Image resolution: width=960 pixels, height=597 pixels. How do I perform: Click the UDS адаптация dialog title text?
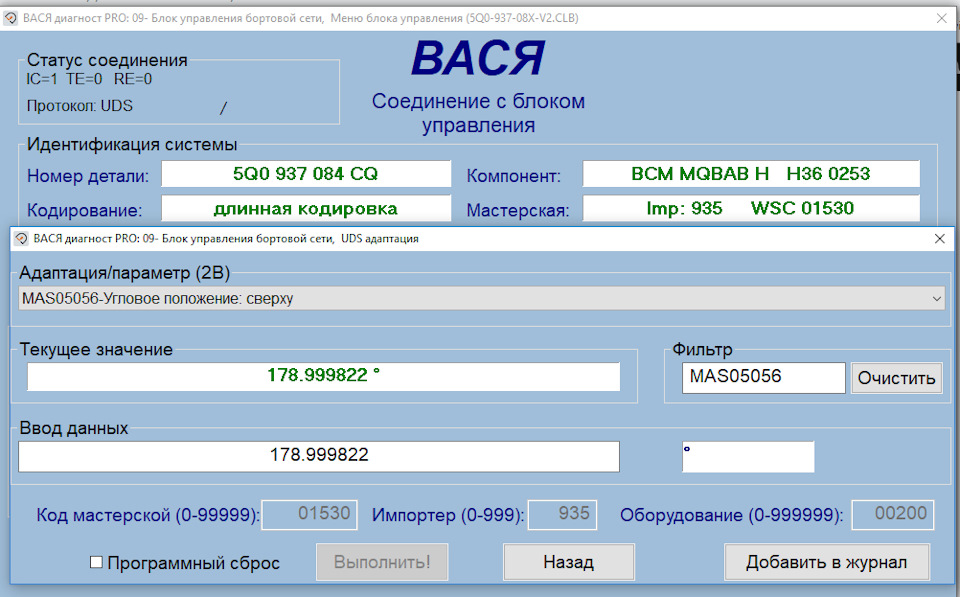tap(226, 239)
